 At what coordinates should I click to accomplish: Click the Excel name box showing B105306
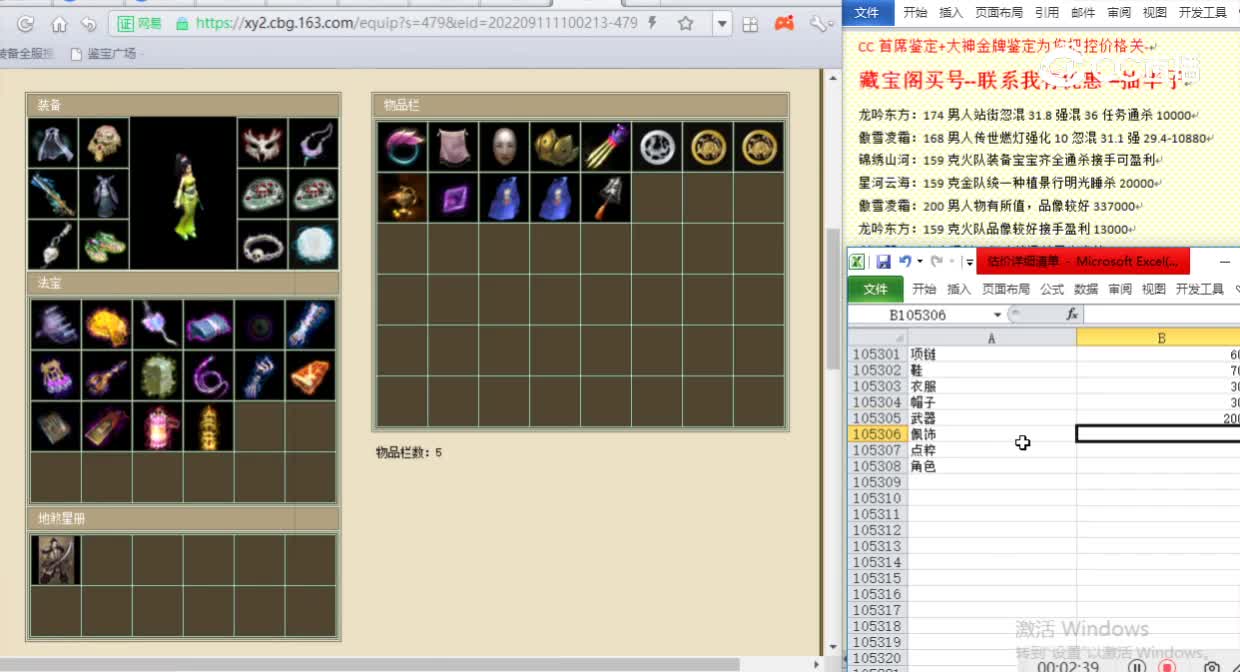pyautogui.click(x=918, y=314)
